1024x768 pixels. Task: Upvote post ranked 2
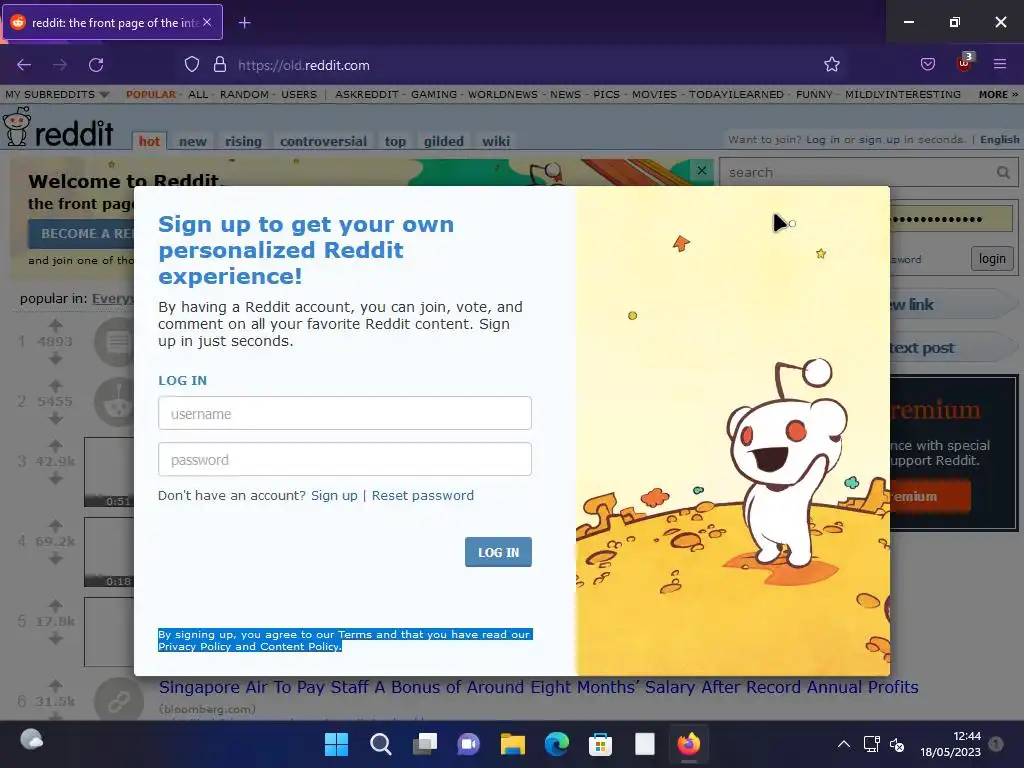56,385
